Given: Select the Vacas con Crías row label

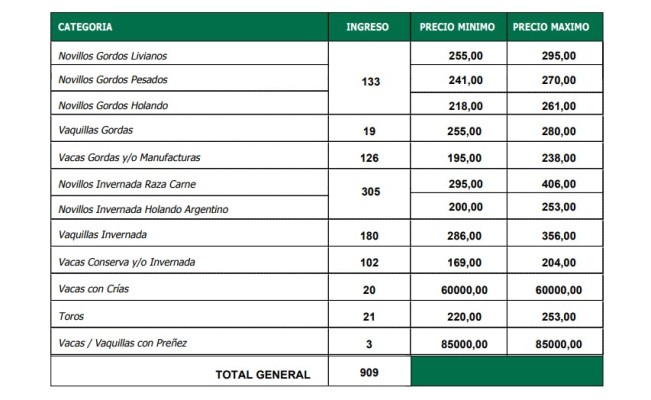Looking at the screenshot, I should tap(94, 289).
